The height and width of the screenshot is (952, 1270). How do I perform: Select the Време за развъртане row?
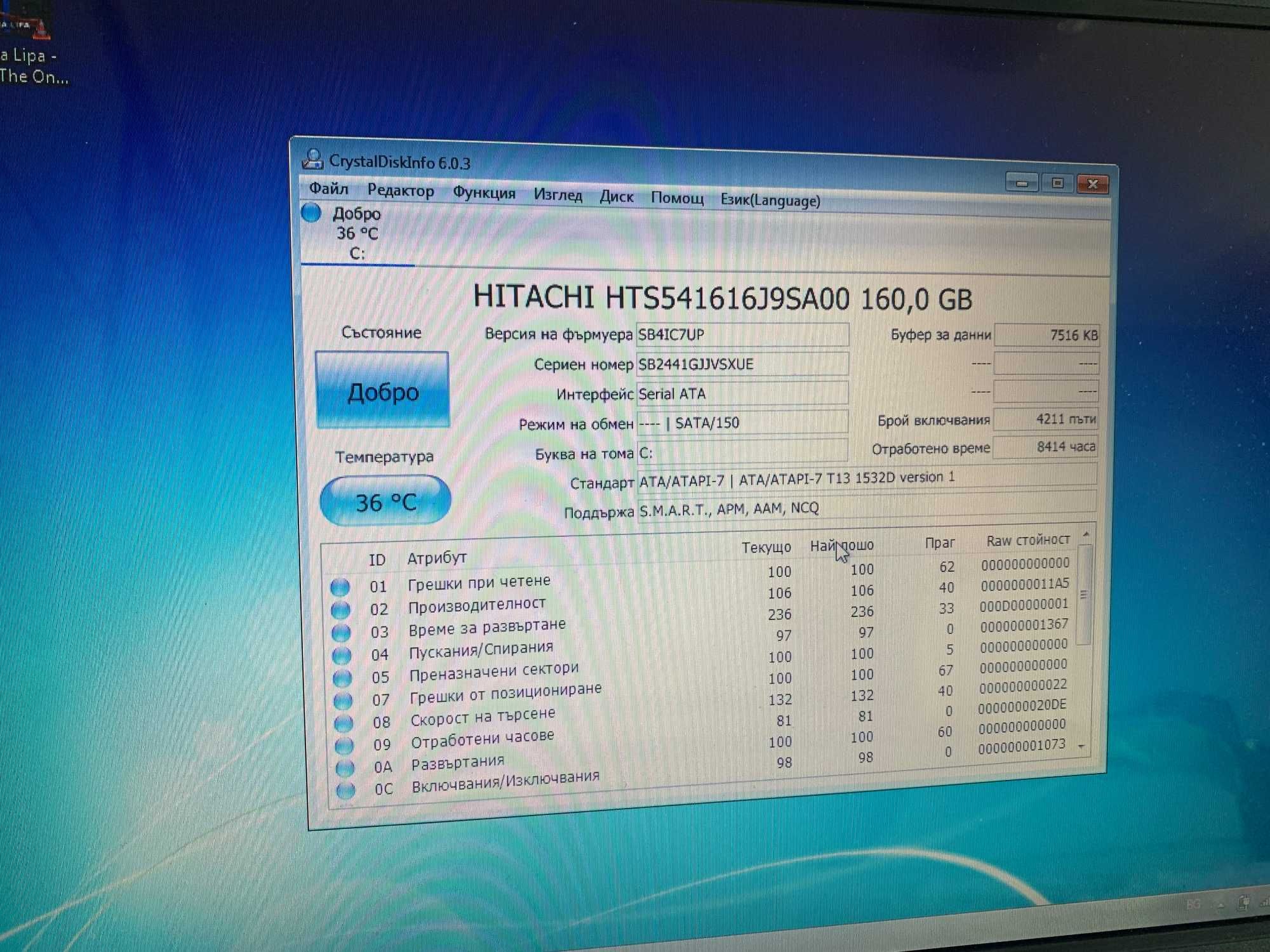click(x=702, y=619)
